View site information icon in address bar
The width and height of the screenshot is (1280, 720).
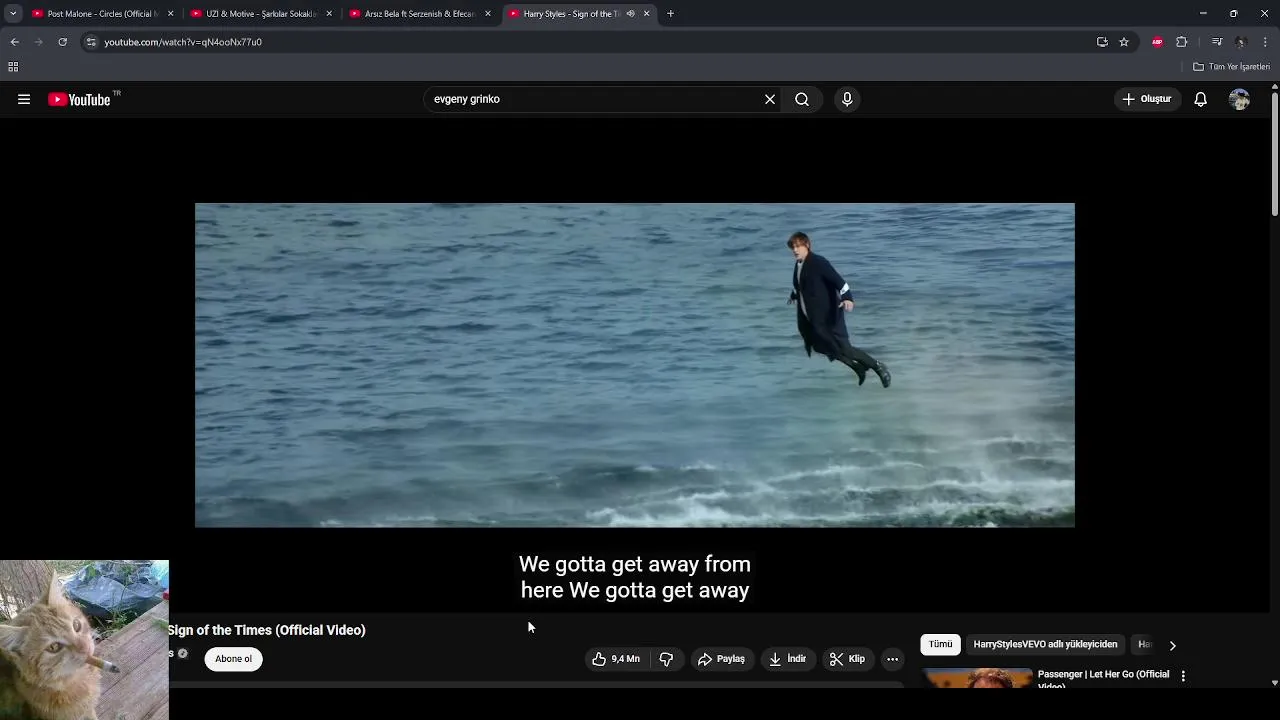point(91,42)
